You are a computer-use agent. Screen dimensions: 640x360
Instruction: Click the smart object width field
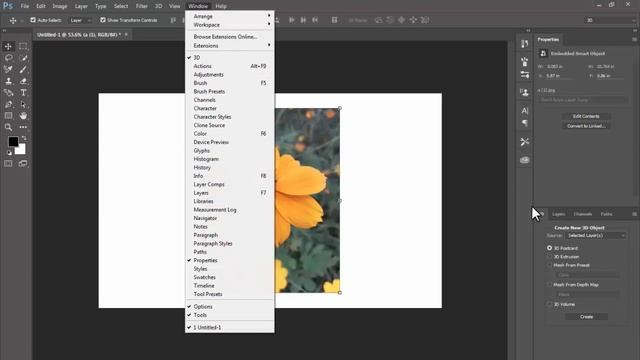[x=558, y=67]
